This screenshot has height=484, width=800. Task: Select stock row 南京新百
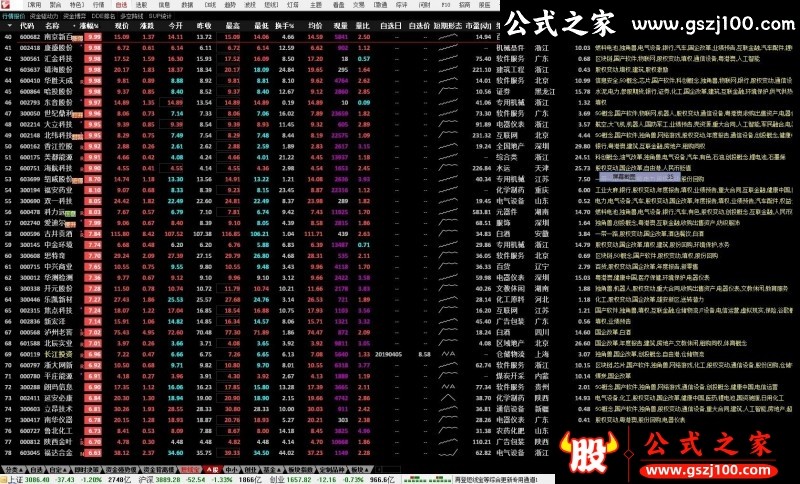click(x=250, y=37)
